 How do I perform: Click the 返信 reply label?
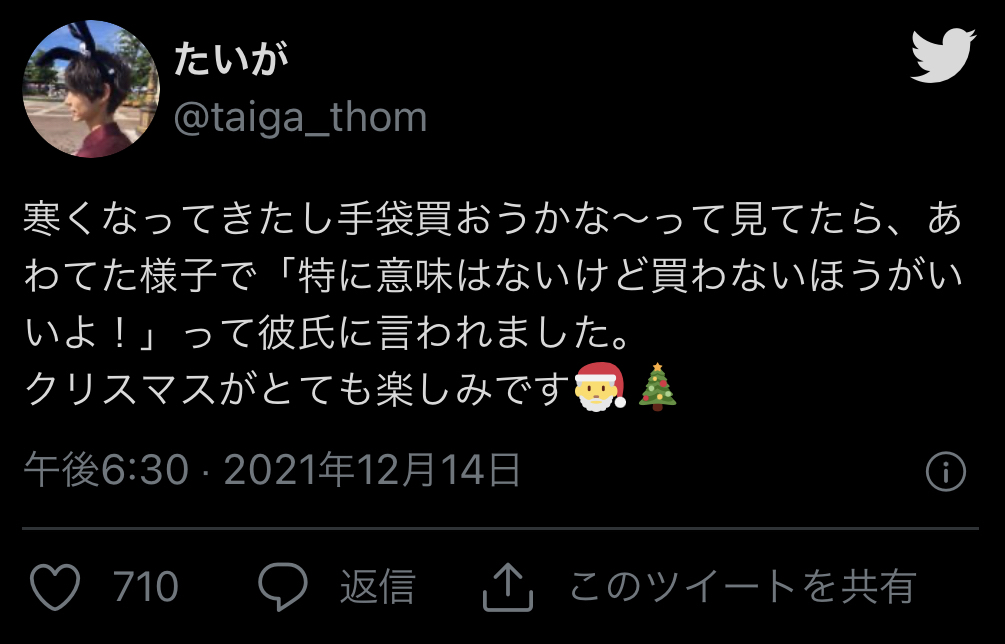(378, 586)
